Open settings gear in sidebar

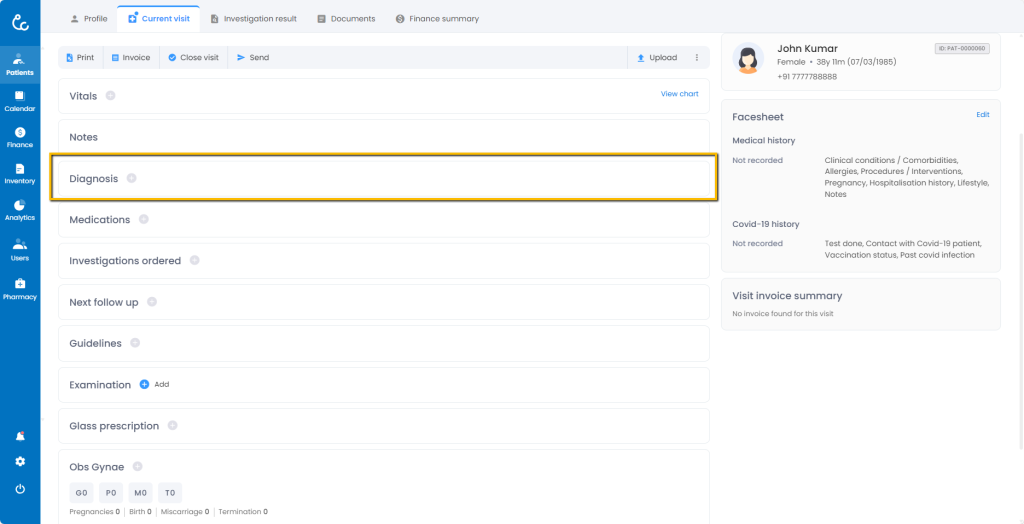click(20, 462)
